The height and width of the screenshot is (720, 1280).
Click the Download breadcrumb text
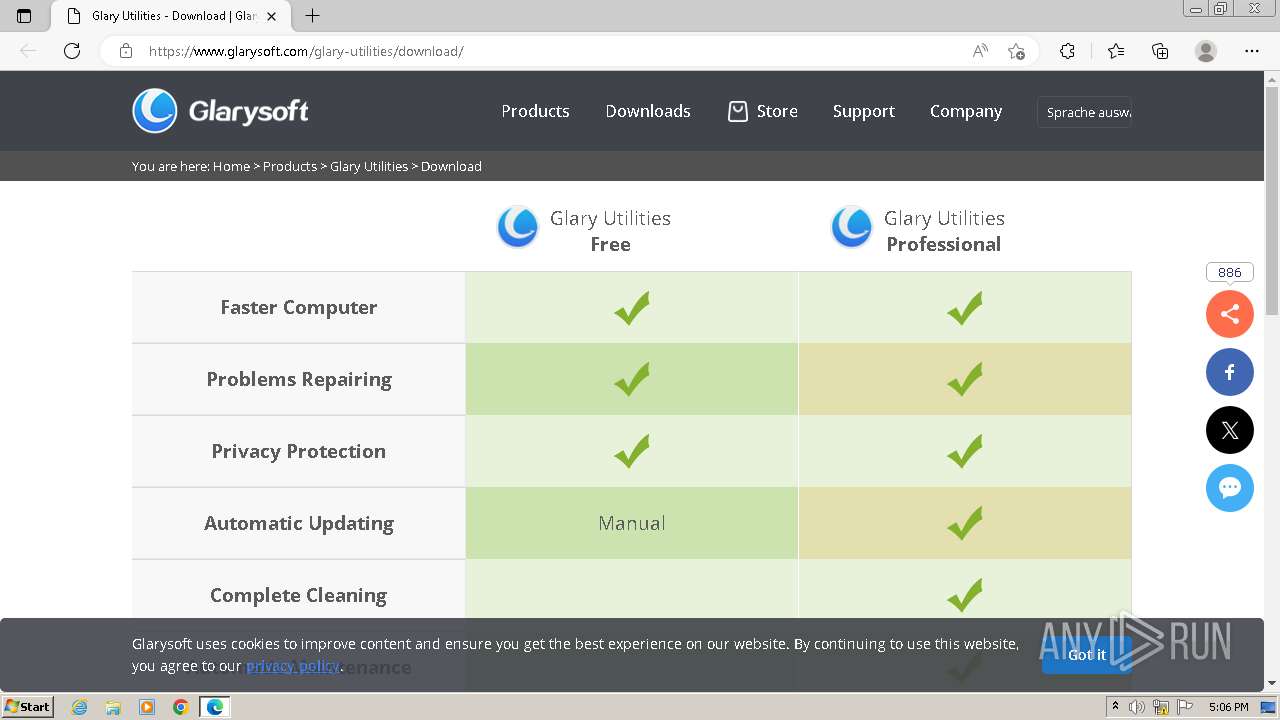pos(451,166)
